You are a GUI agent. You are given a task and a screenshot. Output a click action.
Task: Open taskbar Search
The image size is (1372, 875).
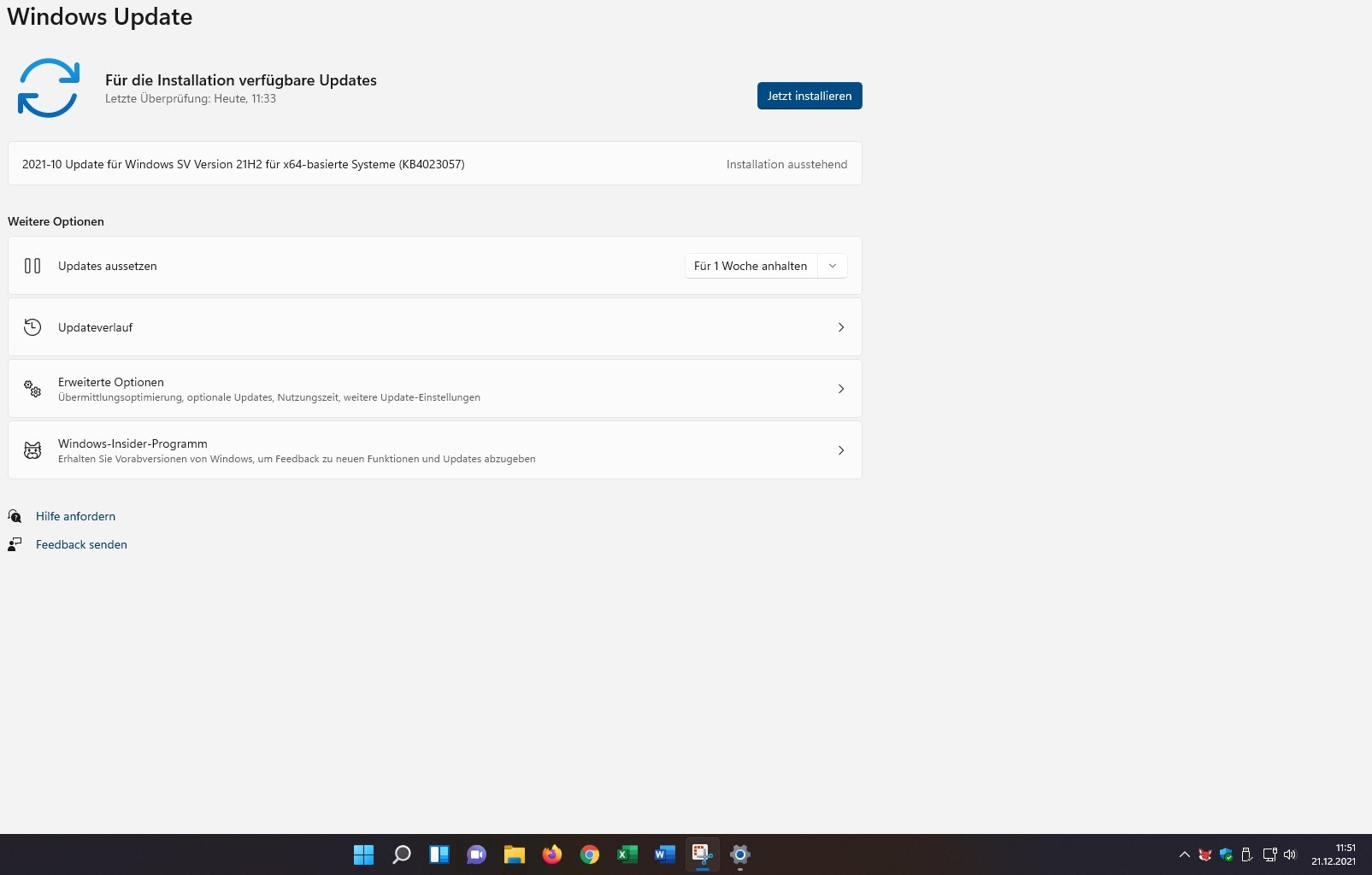coord(402,854)
